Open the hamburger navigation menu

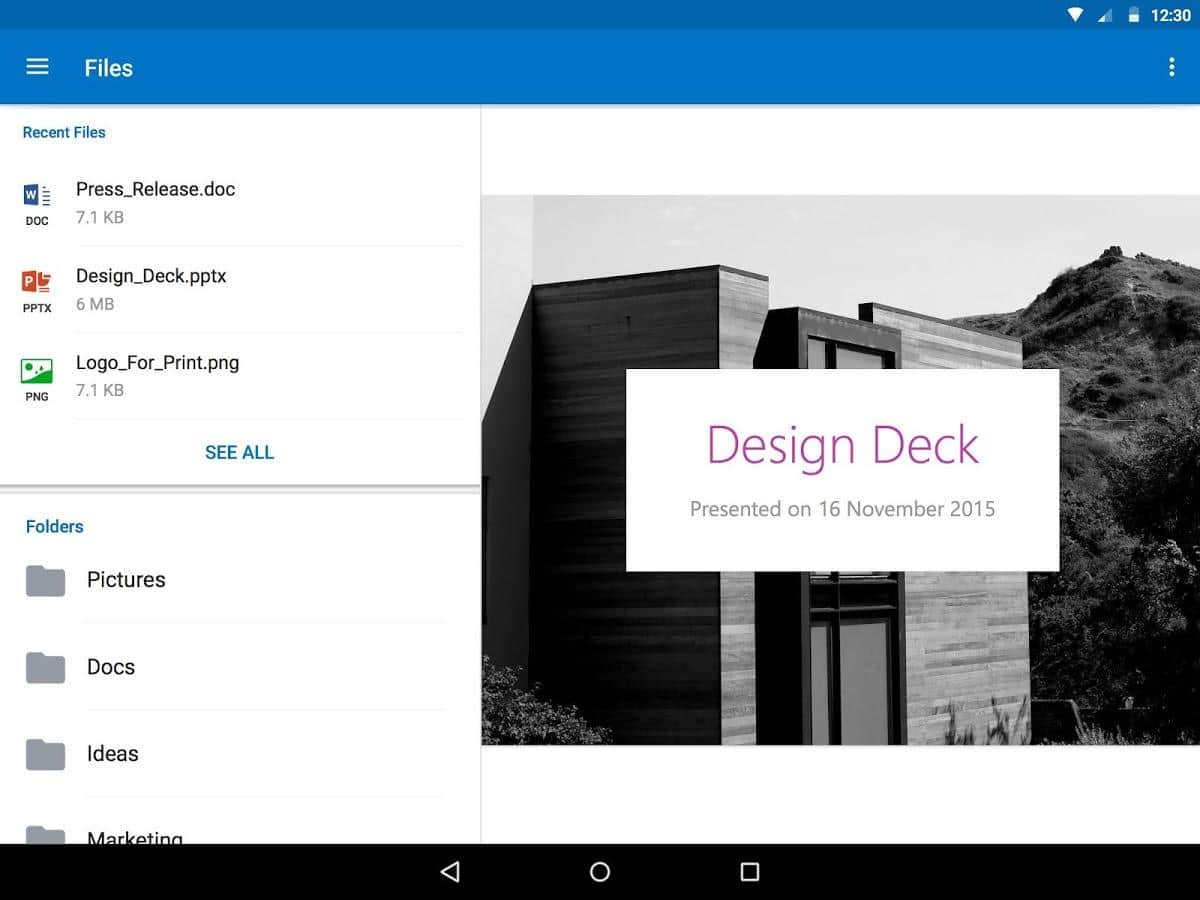tap(37, 67)
